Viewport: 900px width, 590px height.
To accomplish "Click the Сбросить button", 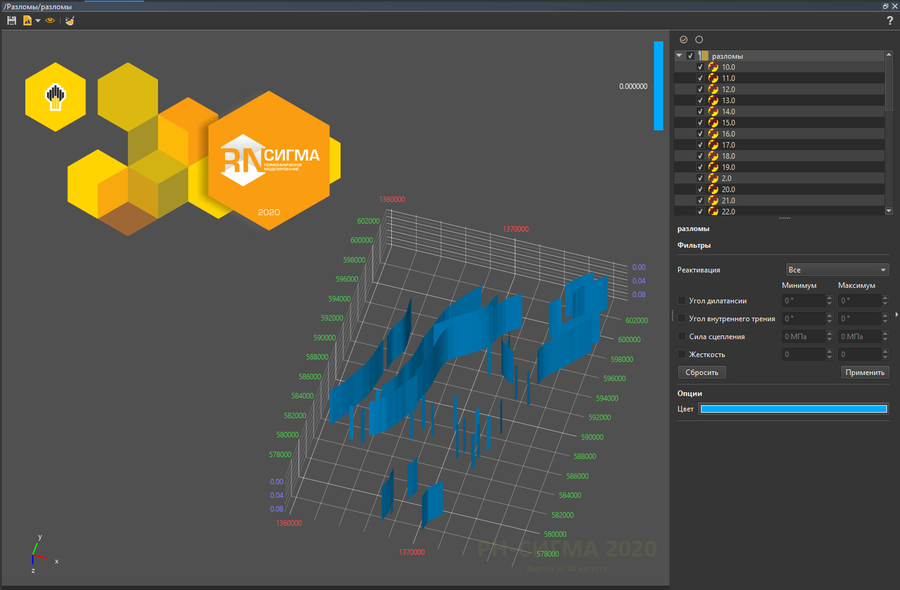I will (x=702, y=372).
